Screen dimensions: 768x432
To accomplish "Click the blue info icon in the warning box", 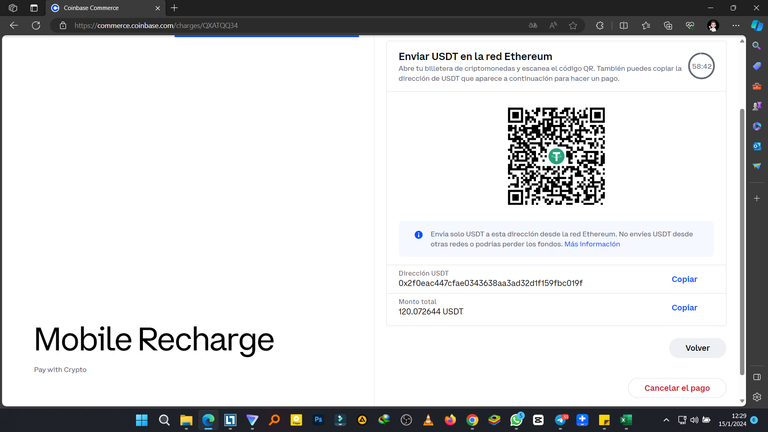I will point(418,235).
